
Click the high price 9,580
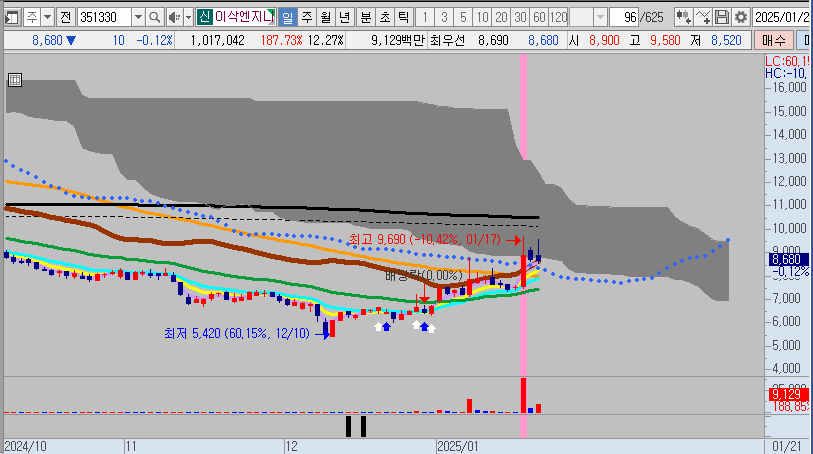point(665,40)
